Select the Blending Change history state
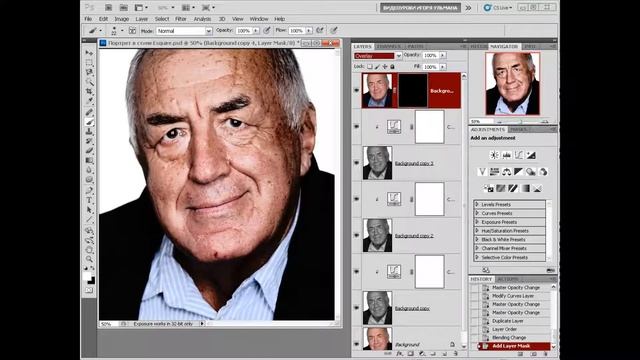 [509, 338]
